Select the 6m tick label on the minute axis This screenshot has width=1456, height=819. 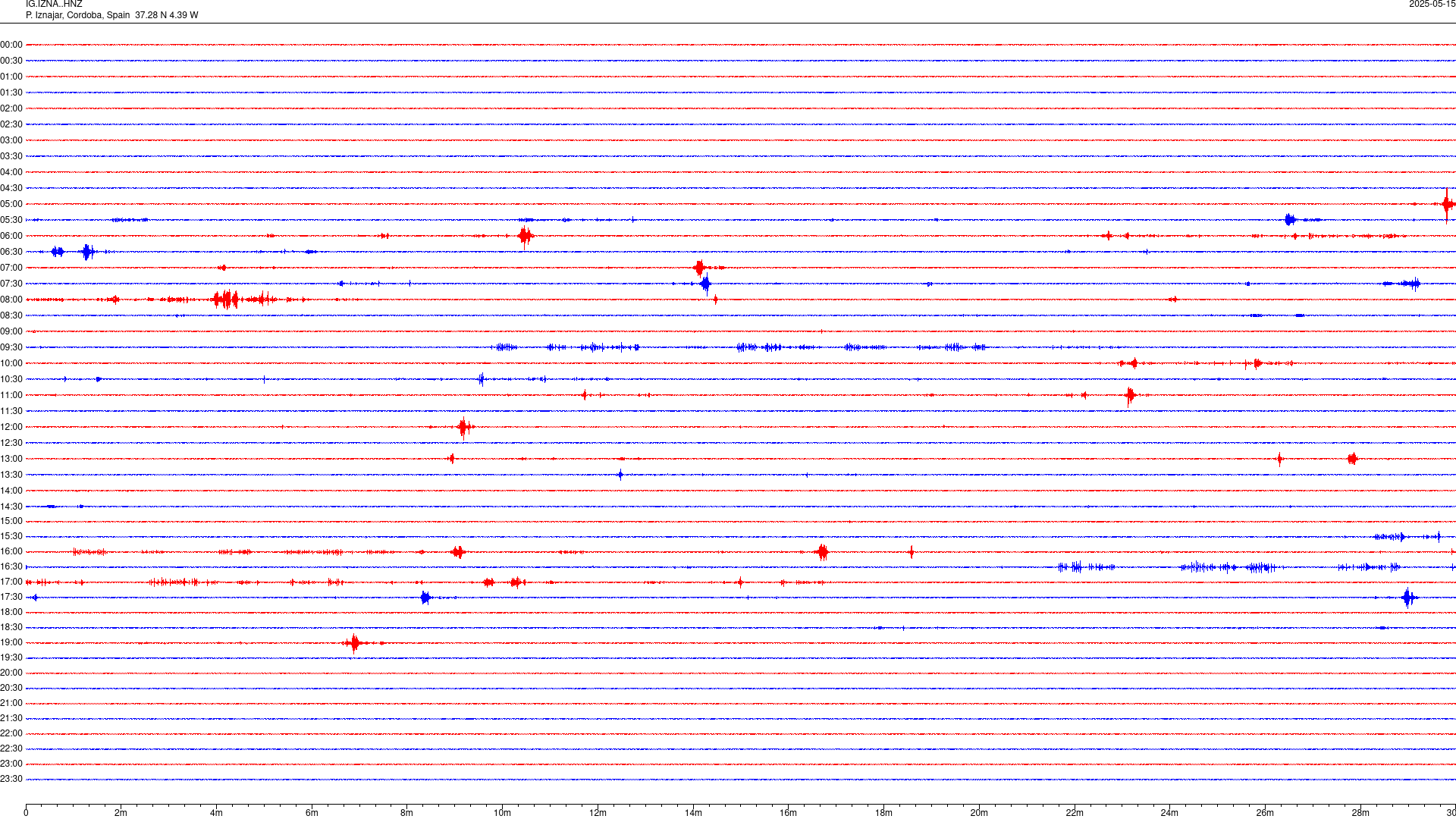pyautogui.click(x=312, y=813)
